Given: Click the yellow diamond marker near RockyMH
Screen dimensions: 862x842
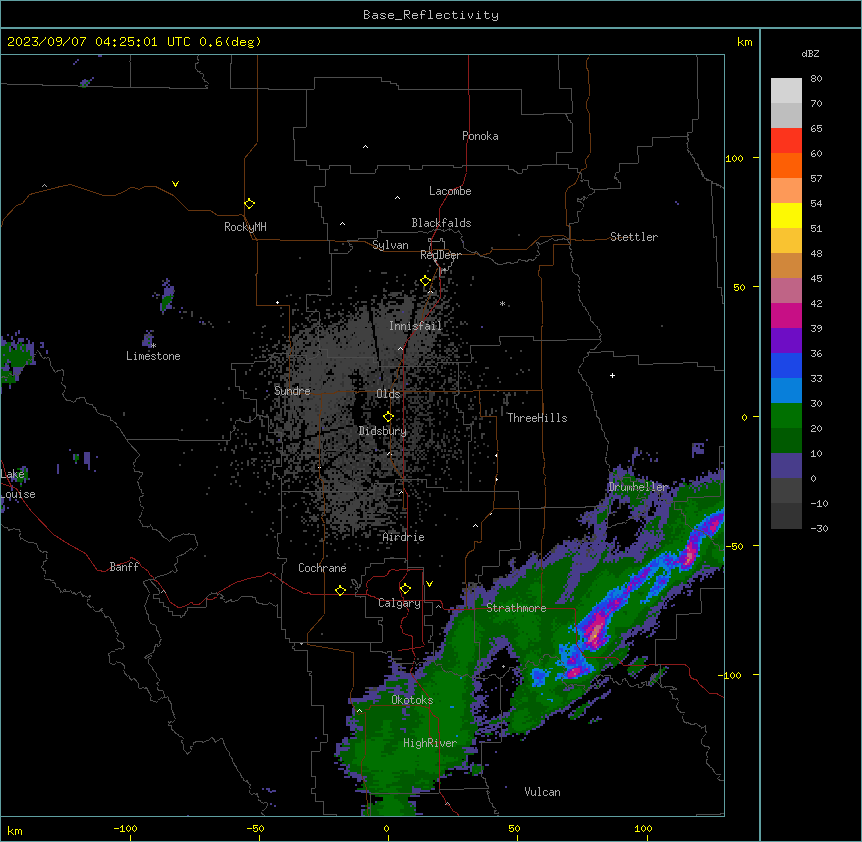Looking at the screenshot, I should coord(249,203).
